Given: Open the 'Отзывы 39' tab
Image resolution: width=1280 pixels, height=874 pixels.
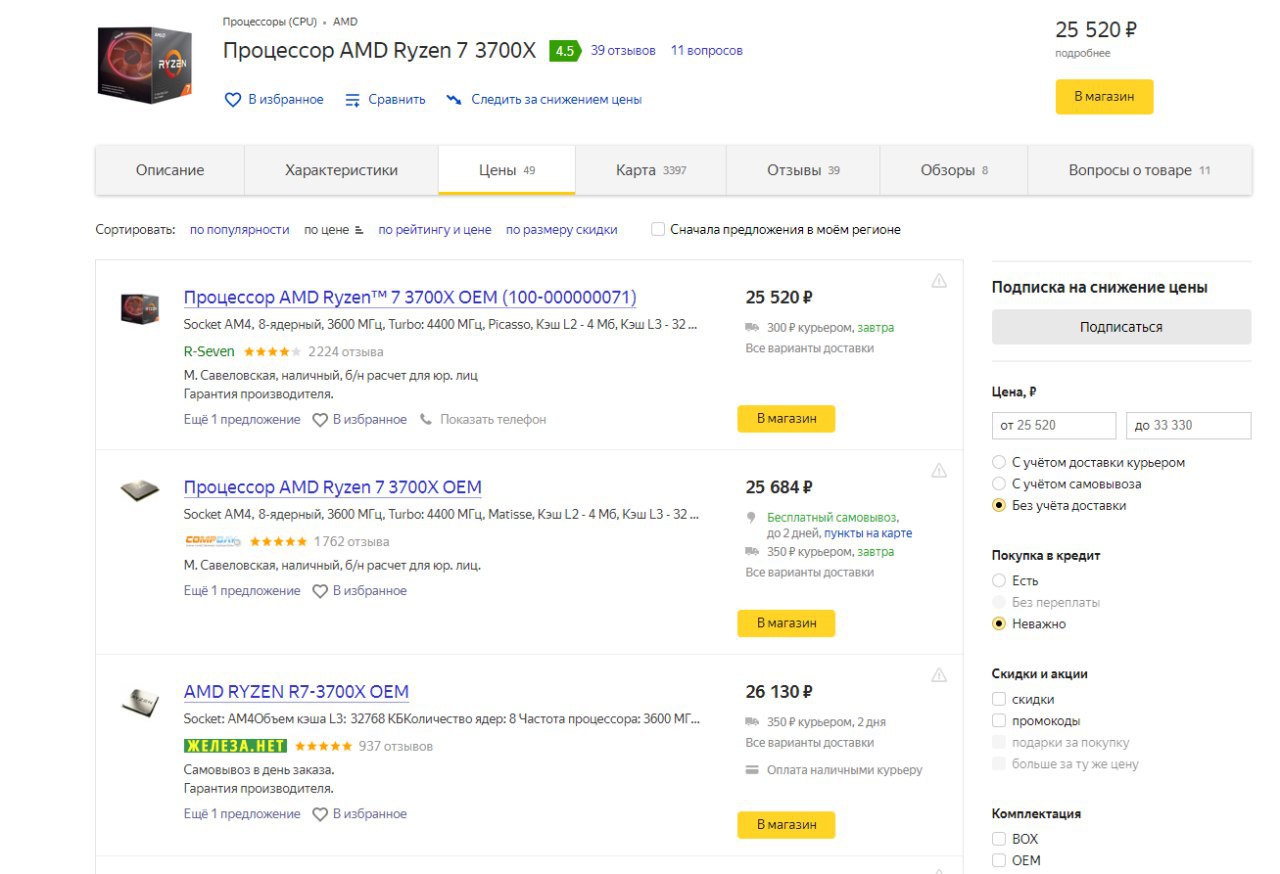Looking at the screenshot, I should 803,170.
